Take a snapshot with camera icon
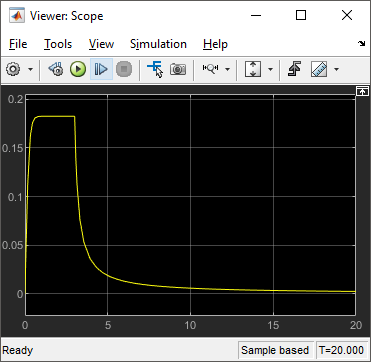This screenshot has width=371, height=362. click(x=178, y=69)
